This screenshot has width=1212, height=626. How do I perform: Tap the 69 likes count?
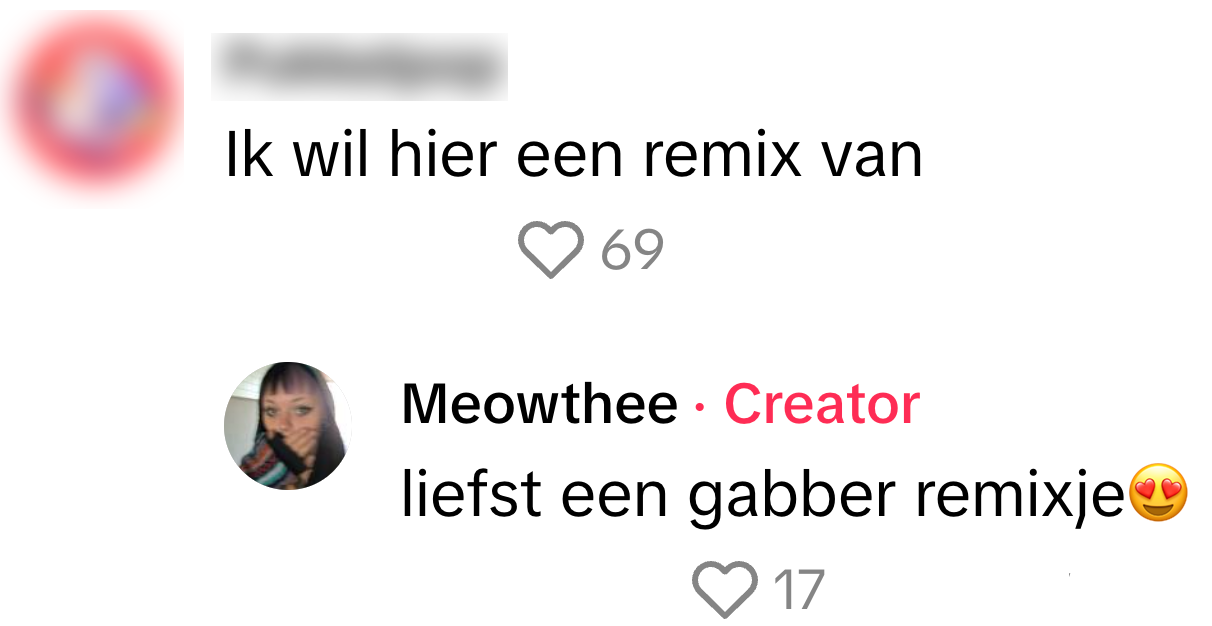click(x=632, y=250)
